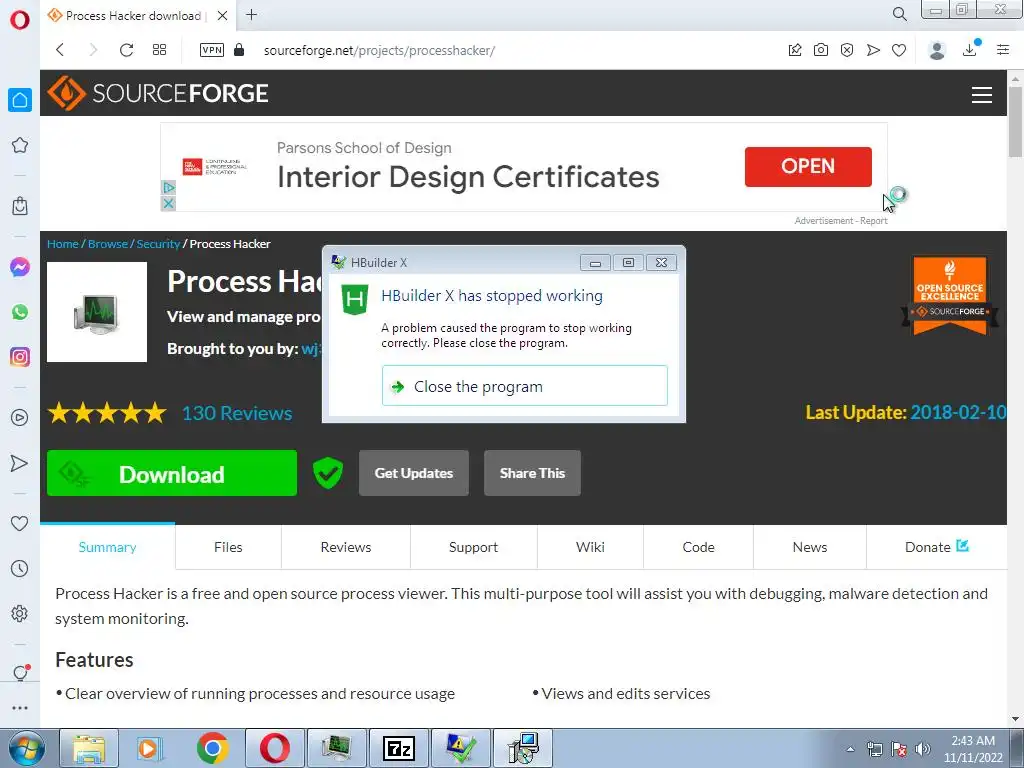Go to Home breadcrumb link
Viewport: 1024px width, 768px height.
[x=63, y=244]
